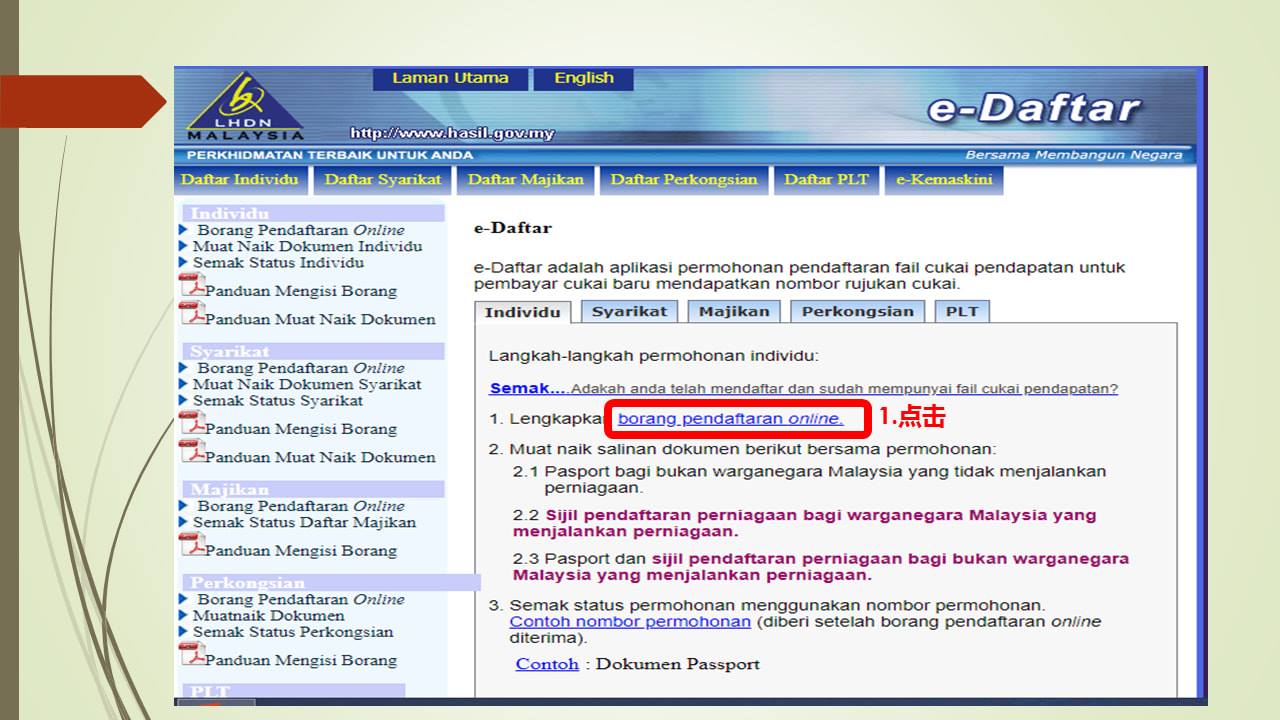Viewport: 1280px width, 720px height.
Task: Open Semak Status Individu
Action: 278,263
